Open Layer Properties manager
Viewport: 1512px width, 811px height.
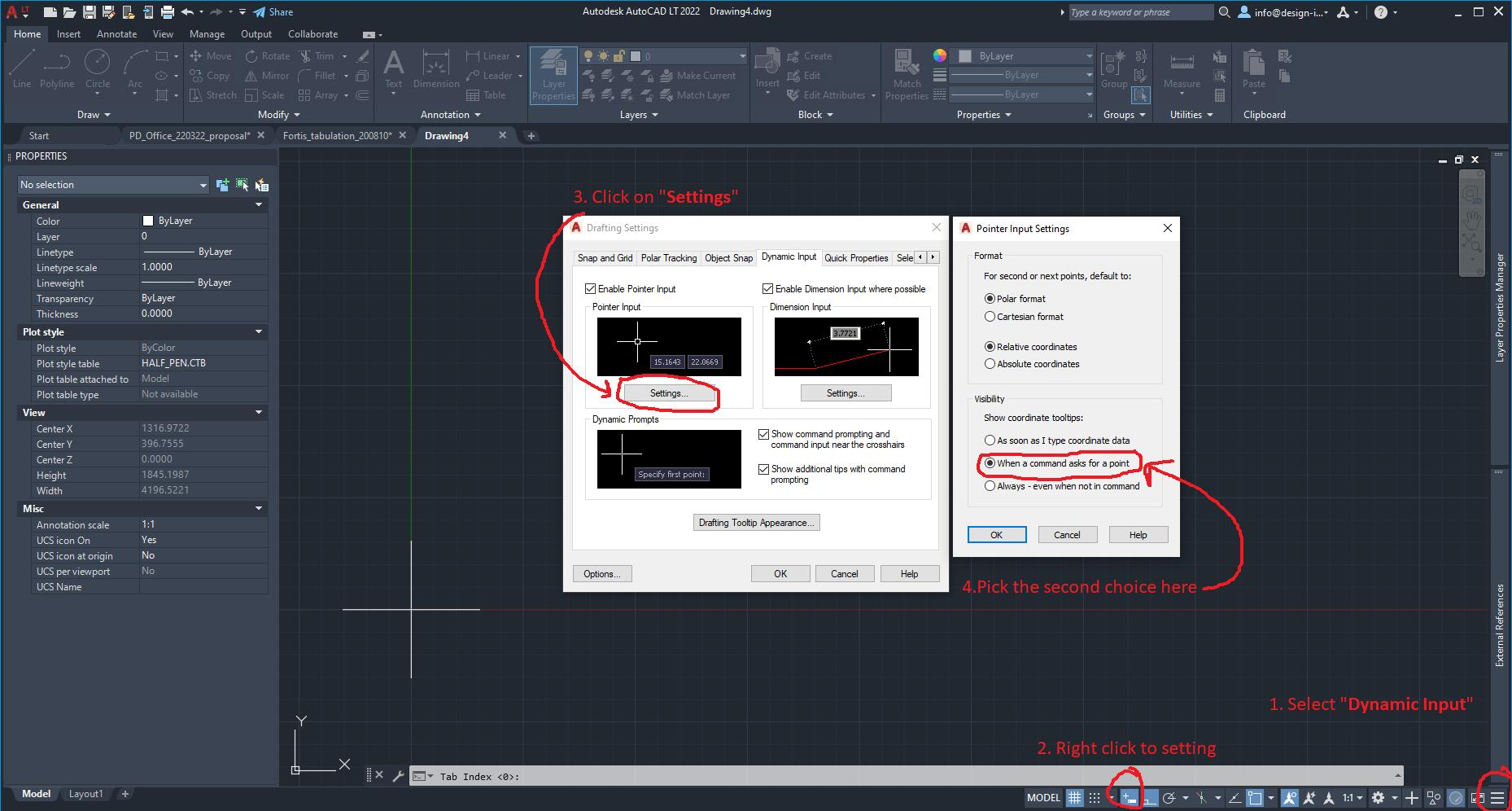point(553,75)
